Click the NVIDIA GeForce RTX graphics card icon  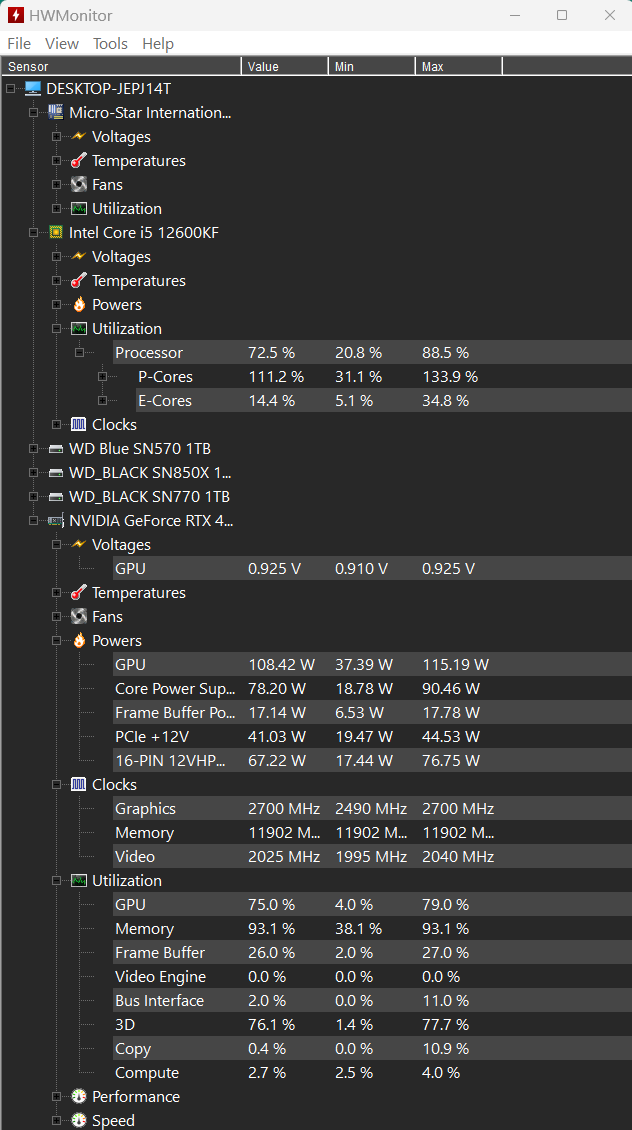pyautogui.click(x=55, y=520)
